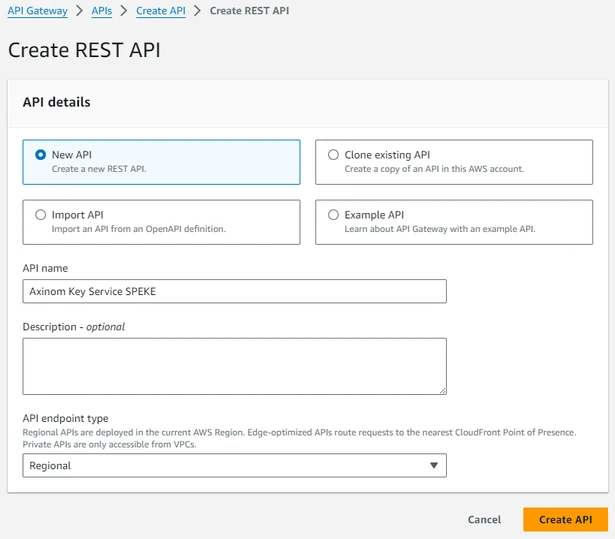
Task: Navigate back to Create API breadcrumb
Action: (161, 11)
